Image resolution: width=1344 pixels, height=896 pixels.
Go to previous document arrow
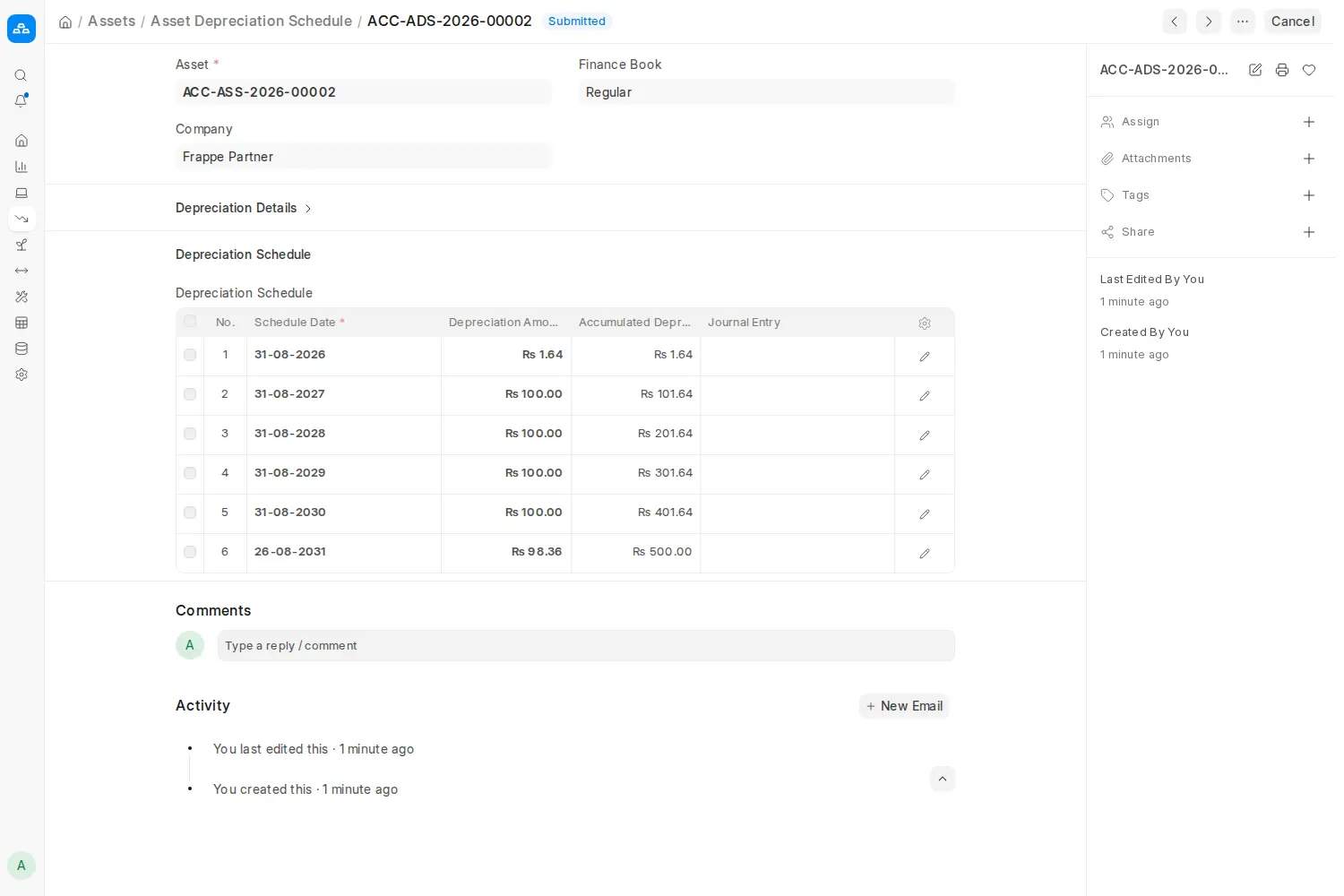tap(1175, 22)
